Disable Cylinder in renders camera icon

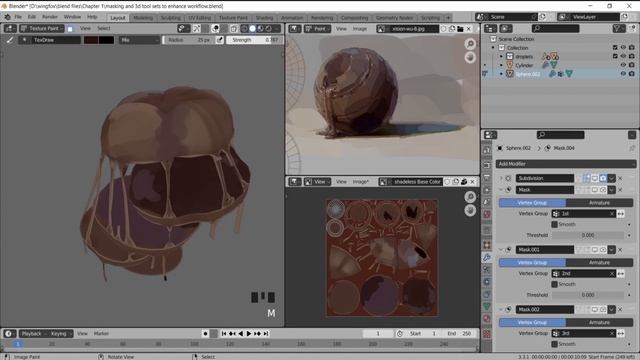631,65
